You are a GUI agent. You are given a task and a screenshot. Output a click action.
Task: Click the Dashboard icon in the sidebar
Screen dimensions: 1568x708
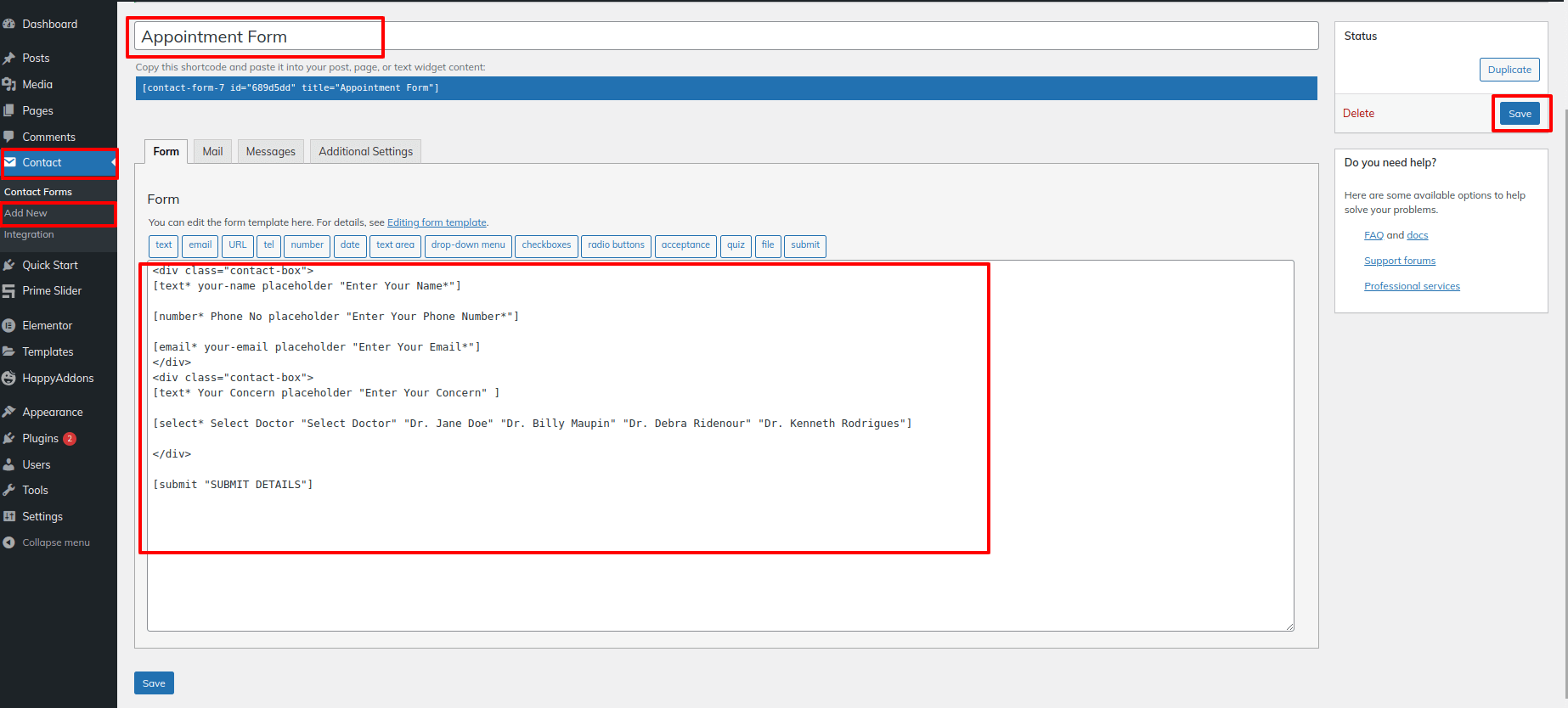tap(9, 25)
